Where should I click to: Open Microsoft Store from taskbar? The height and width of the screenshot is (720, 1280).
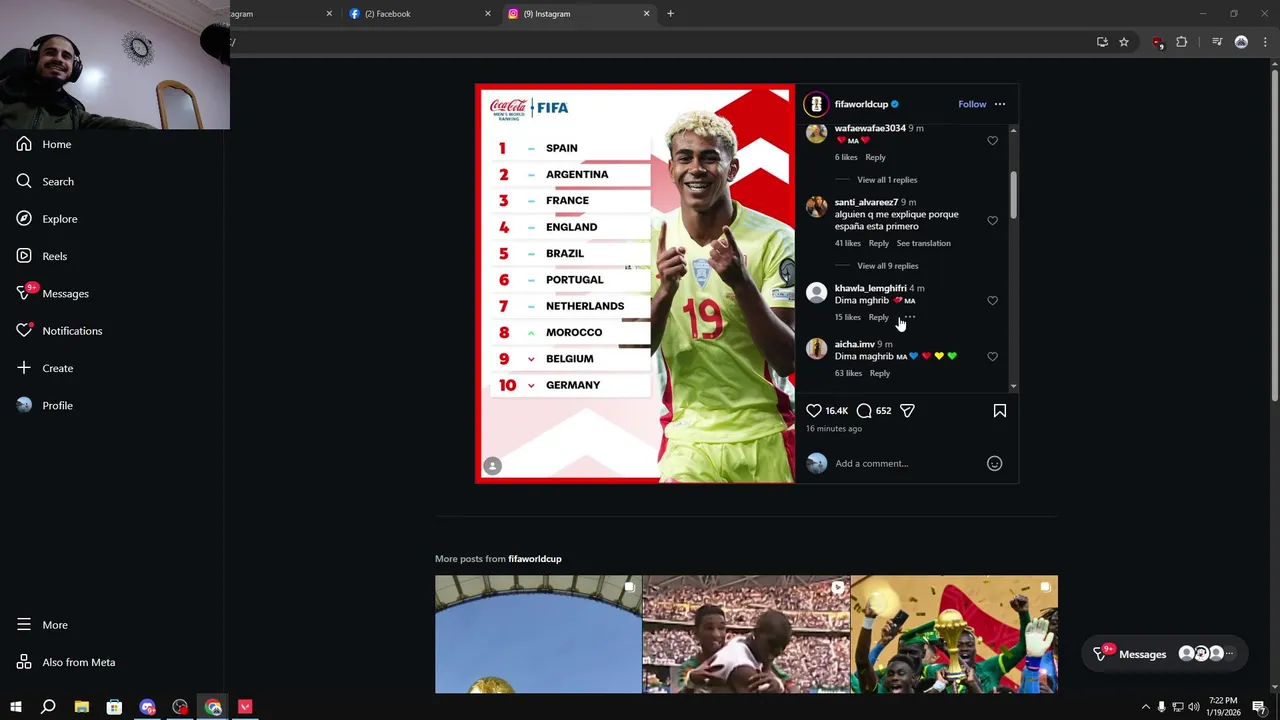(x=114, y=707)
